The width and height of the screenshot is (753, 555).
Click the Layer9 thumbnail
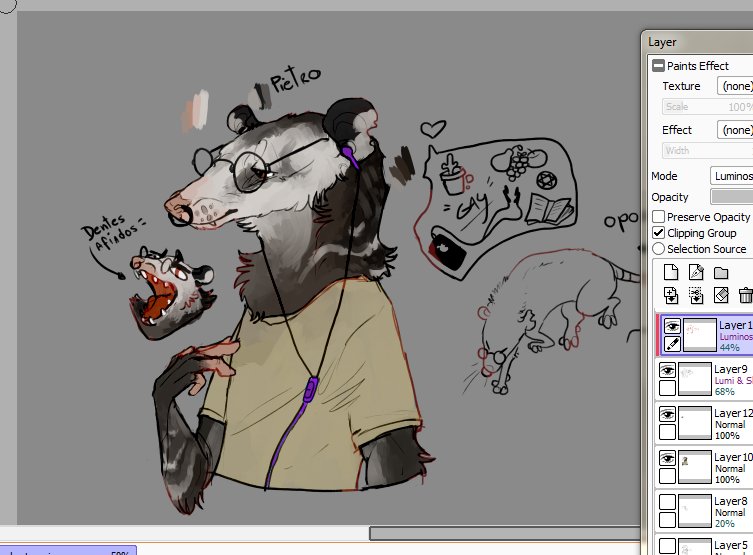[694, 379]
